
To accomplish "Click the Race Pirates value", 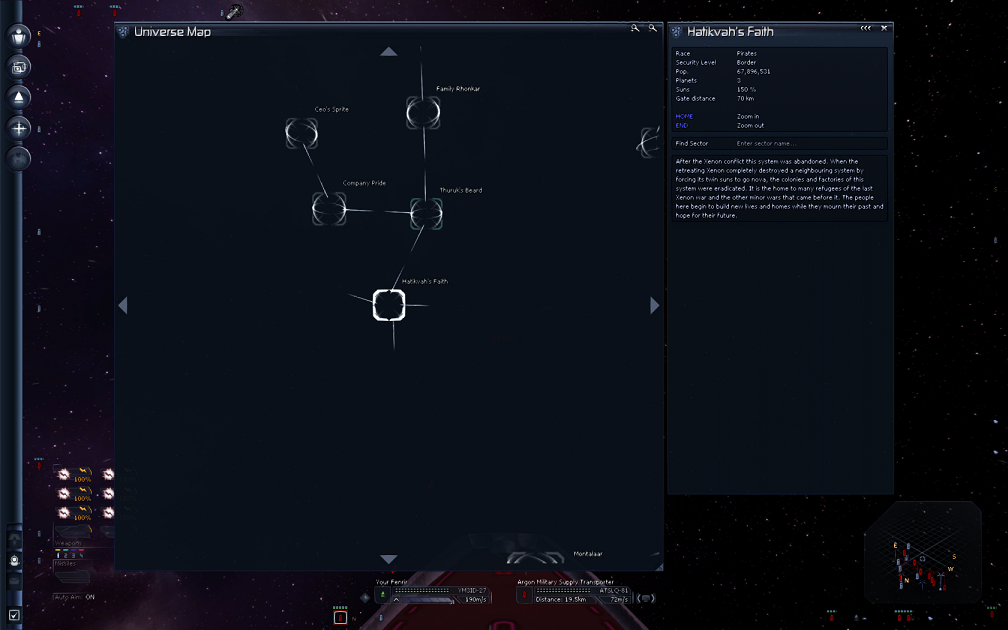I will pyautogui.click(x=746, y=53).
